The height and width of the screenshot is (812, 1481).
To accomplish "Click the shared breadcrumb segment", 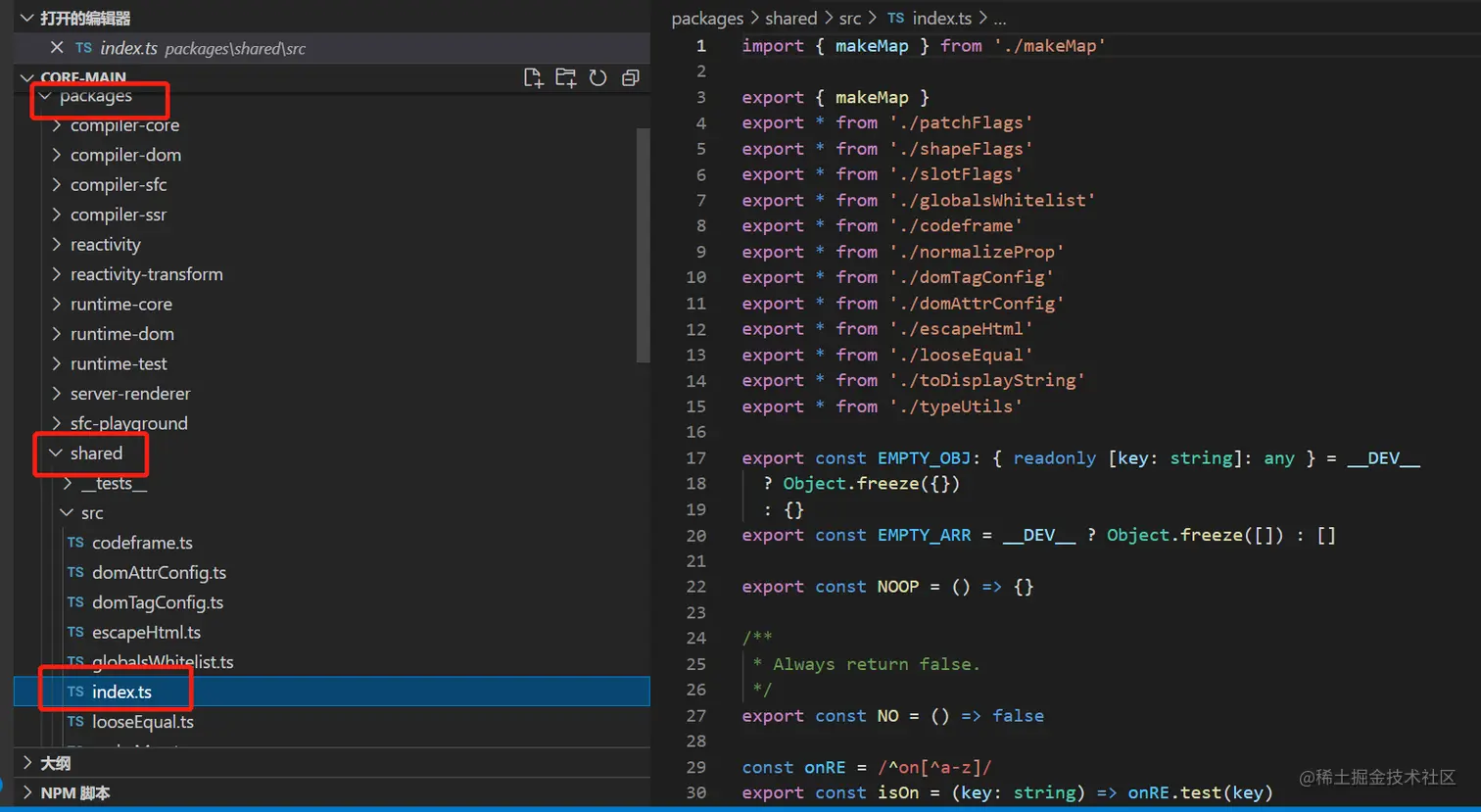I will 791,19.
